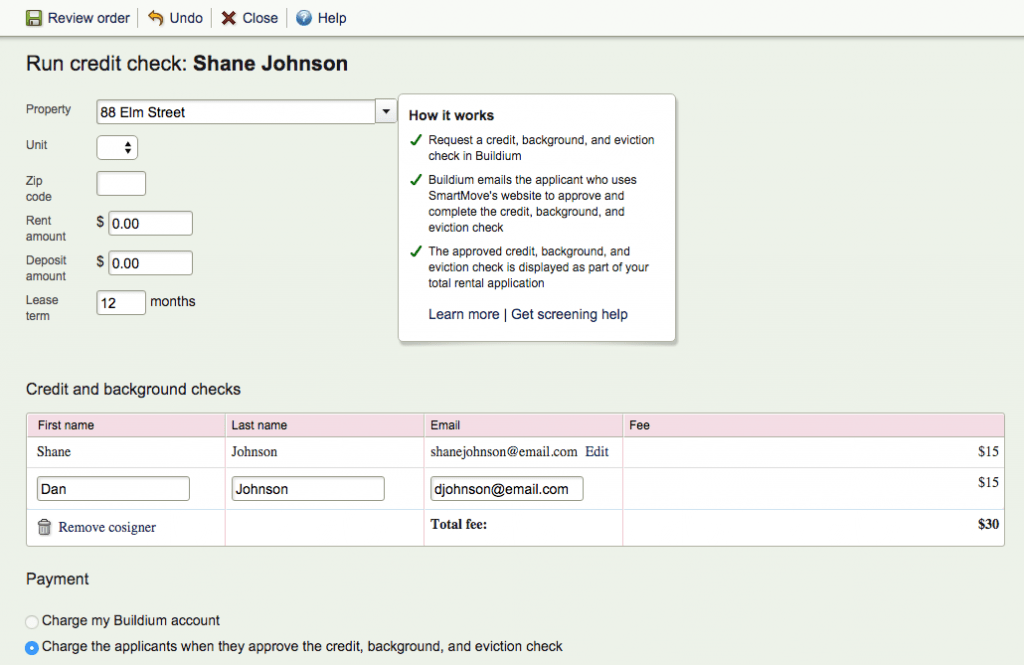
Task: Click the Review order disk icon
Action: coord(33,17)
